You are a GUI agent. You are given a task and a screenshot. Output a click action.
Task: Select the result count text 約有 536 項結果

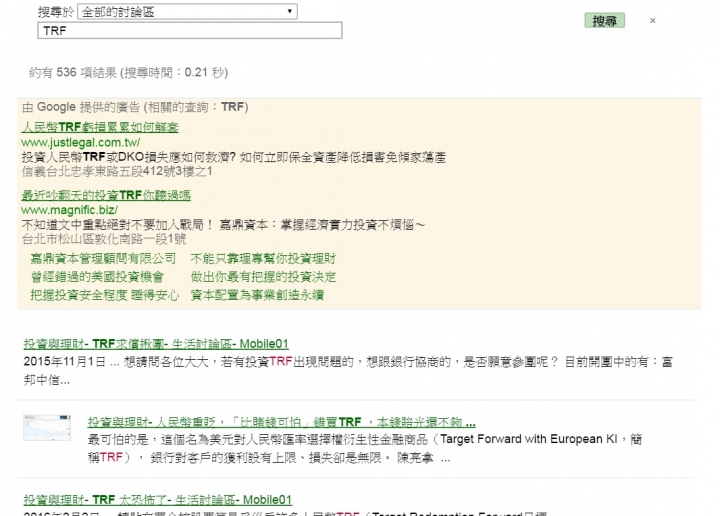point(129,73)
